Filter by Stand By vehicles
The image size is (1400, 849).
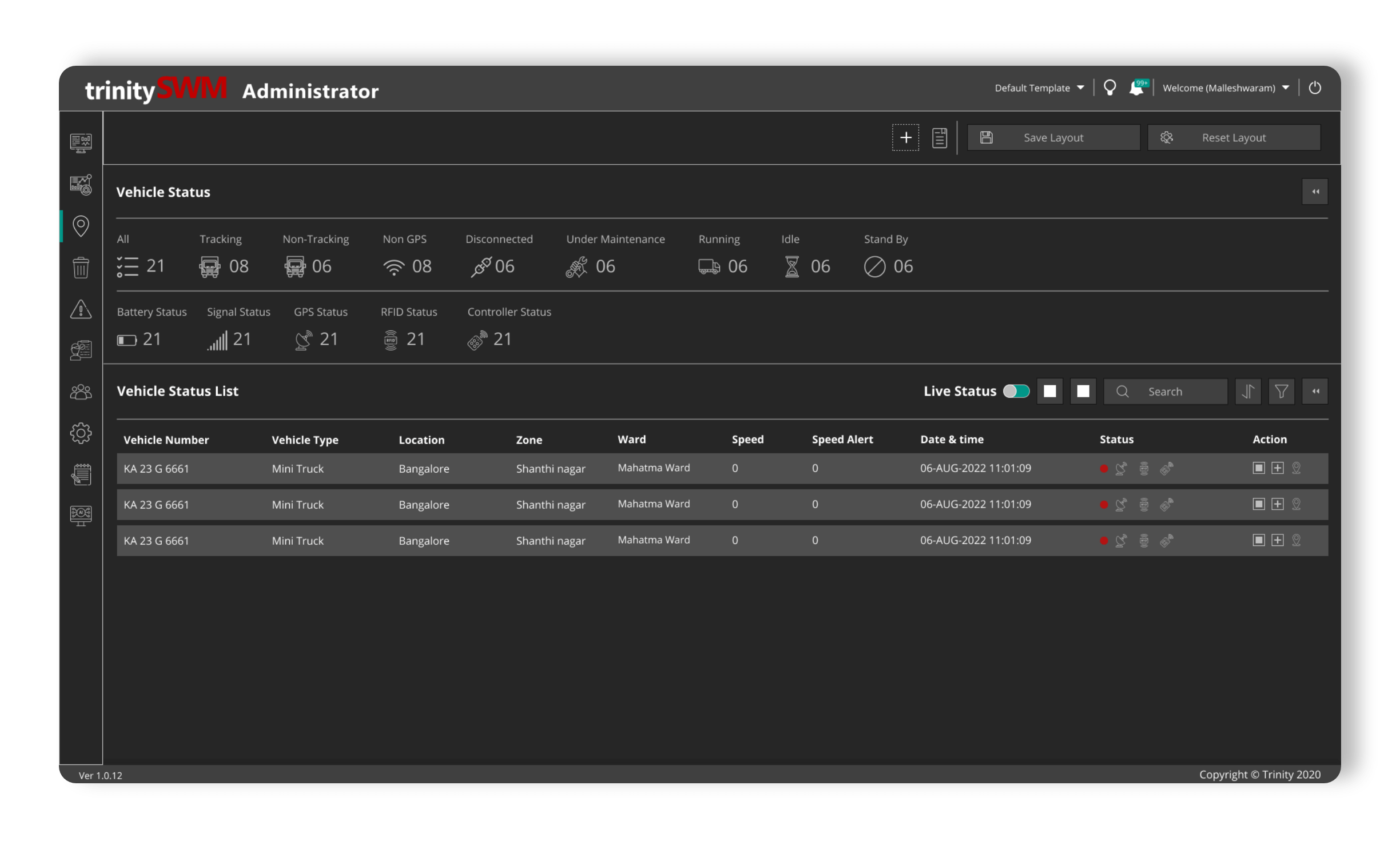889,256
